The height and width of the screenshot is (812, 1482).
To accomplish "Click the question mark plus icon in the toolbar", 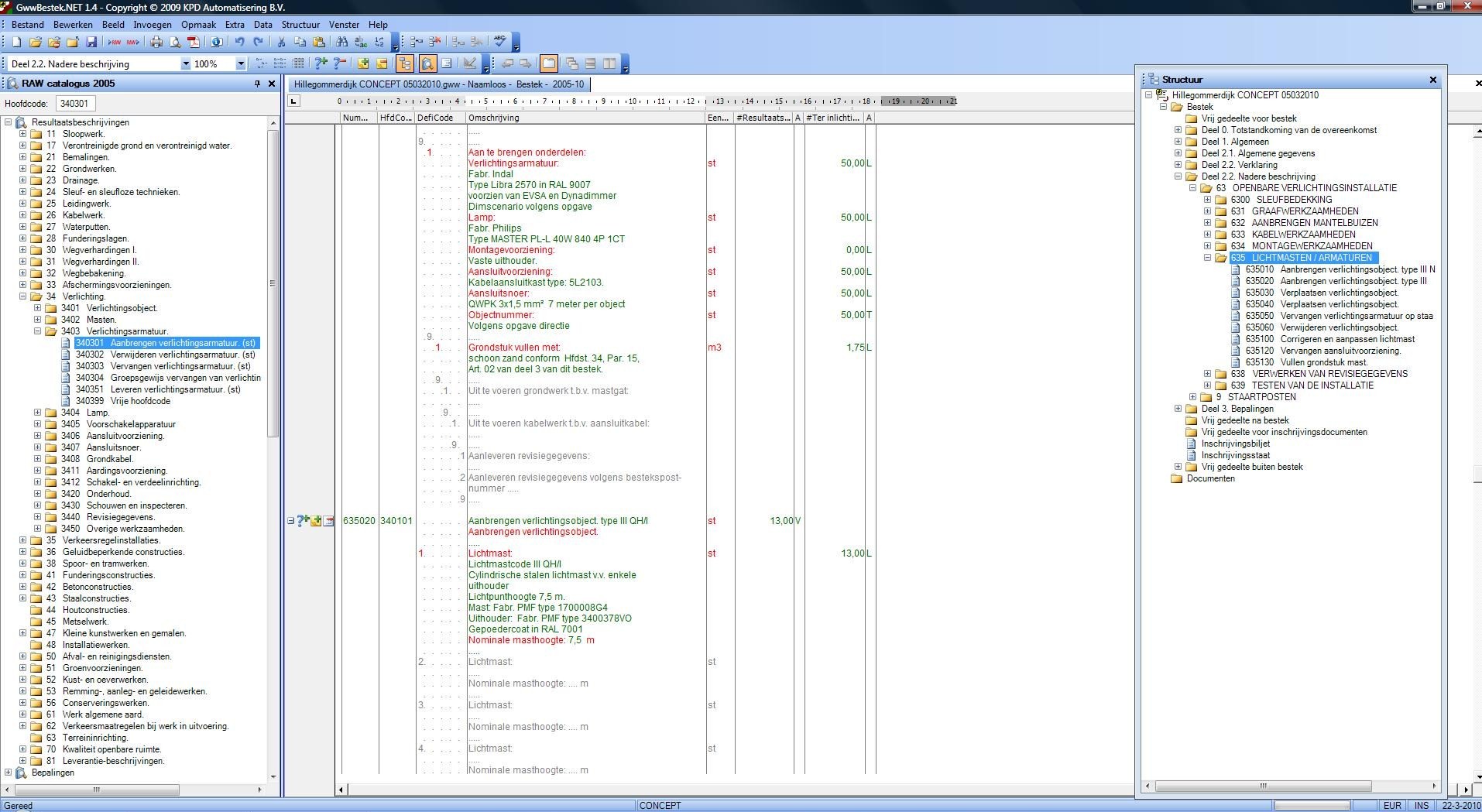I will [x=321, y=63].
